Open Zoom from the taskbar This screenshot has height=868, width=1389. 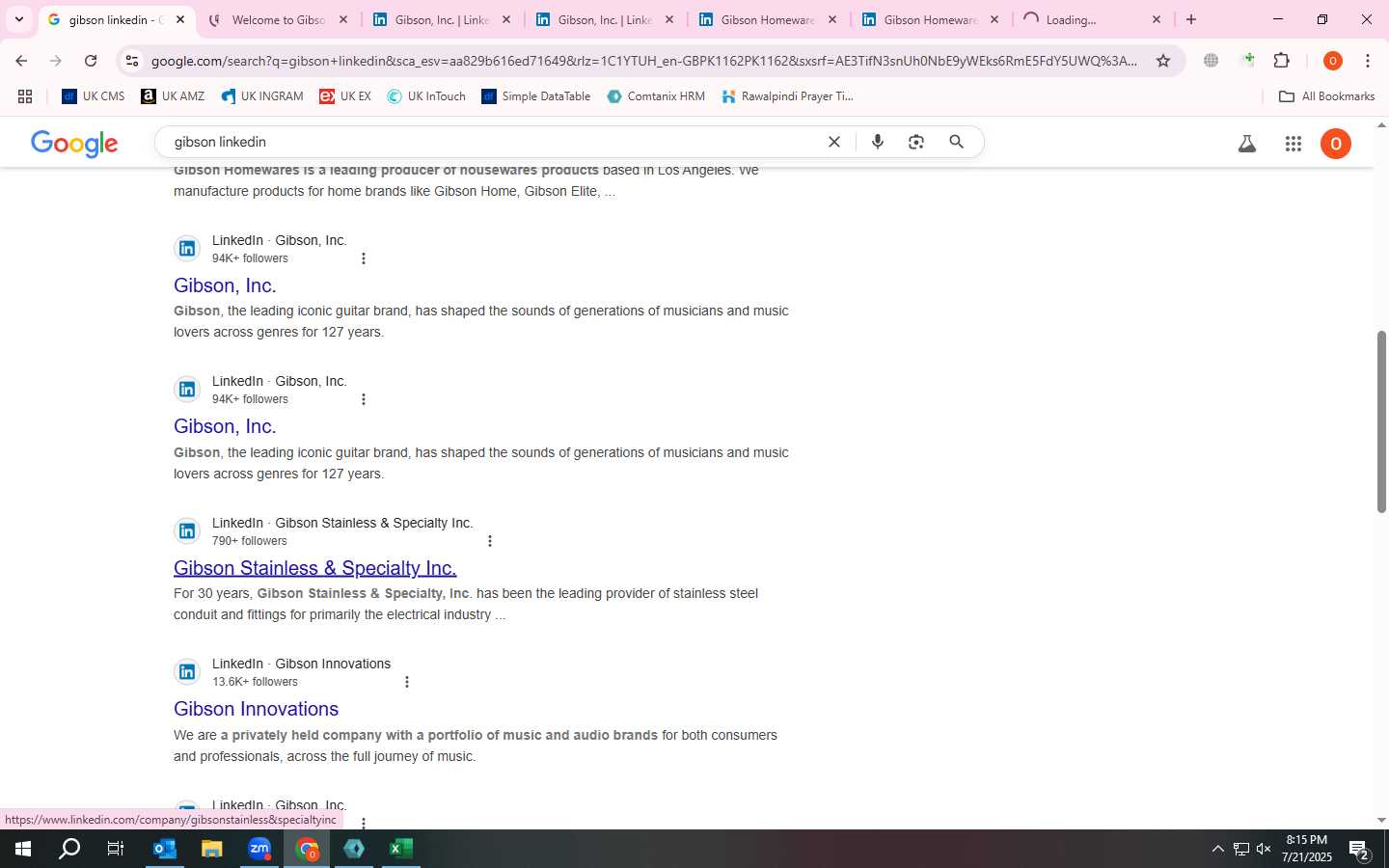pos(259,849)
